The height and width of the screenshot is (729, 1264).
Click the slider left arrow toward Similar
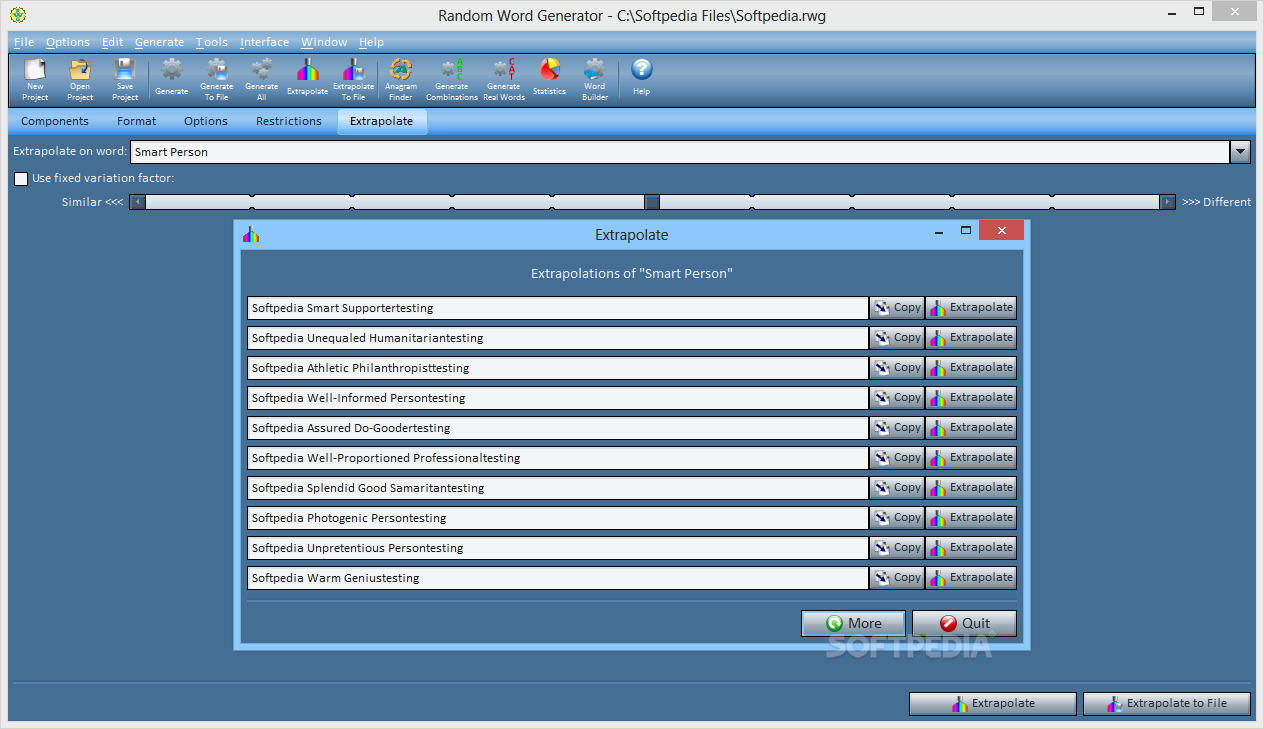click(x=137, y=202)
